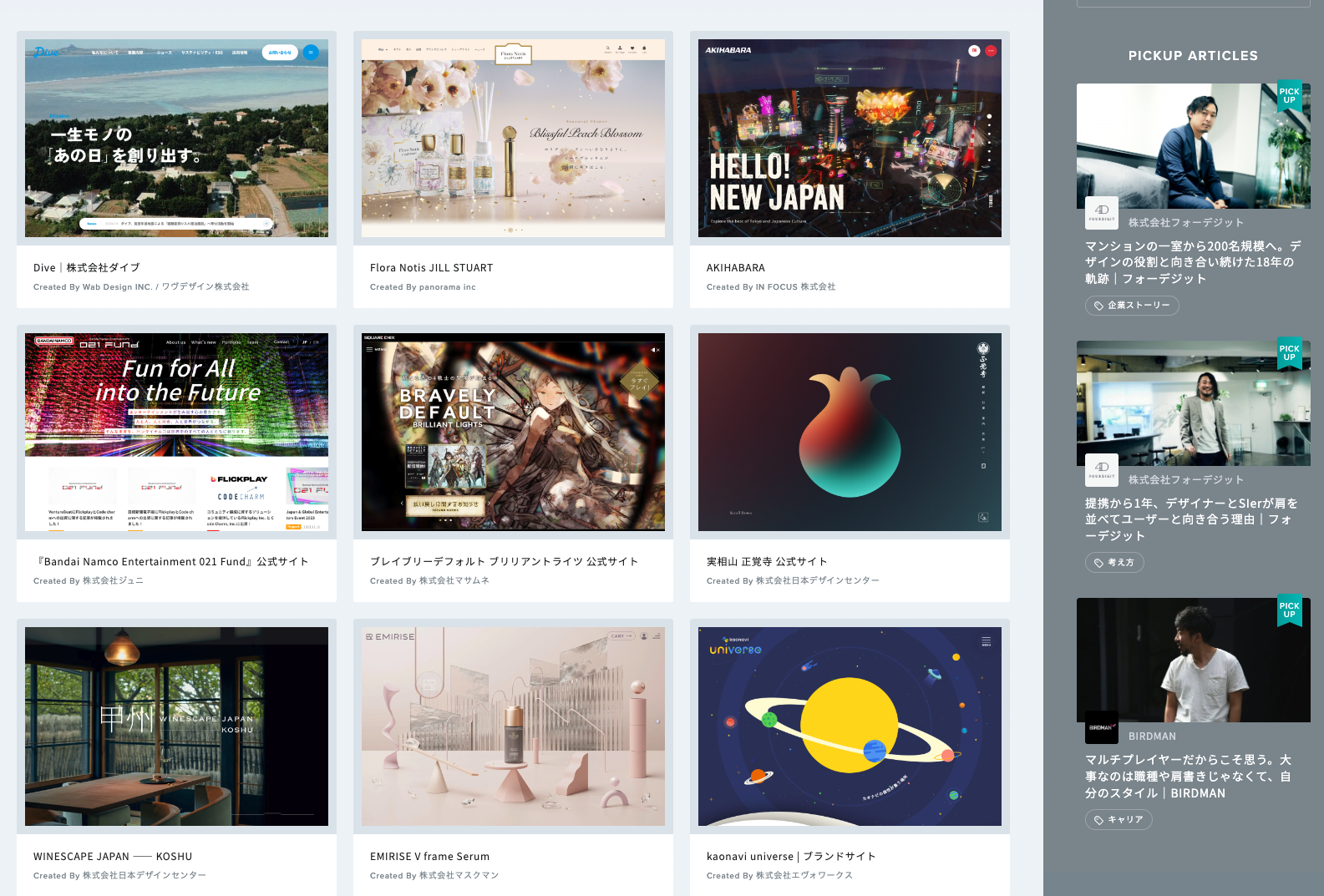Screen dimensions: 1324x896
Task: Click the 'PICKUP ARTICLES' heading
Action: [x=1193, y=56]
